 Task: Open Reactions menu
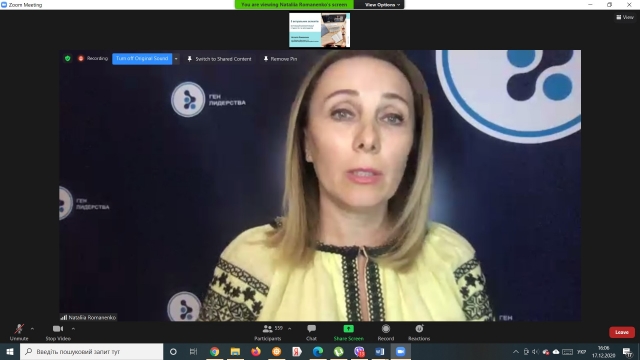(x=419, y=332)
